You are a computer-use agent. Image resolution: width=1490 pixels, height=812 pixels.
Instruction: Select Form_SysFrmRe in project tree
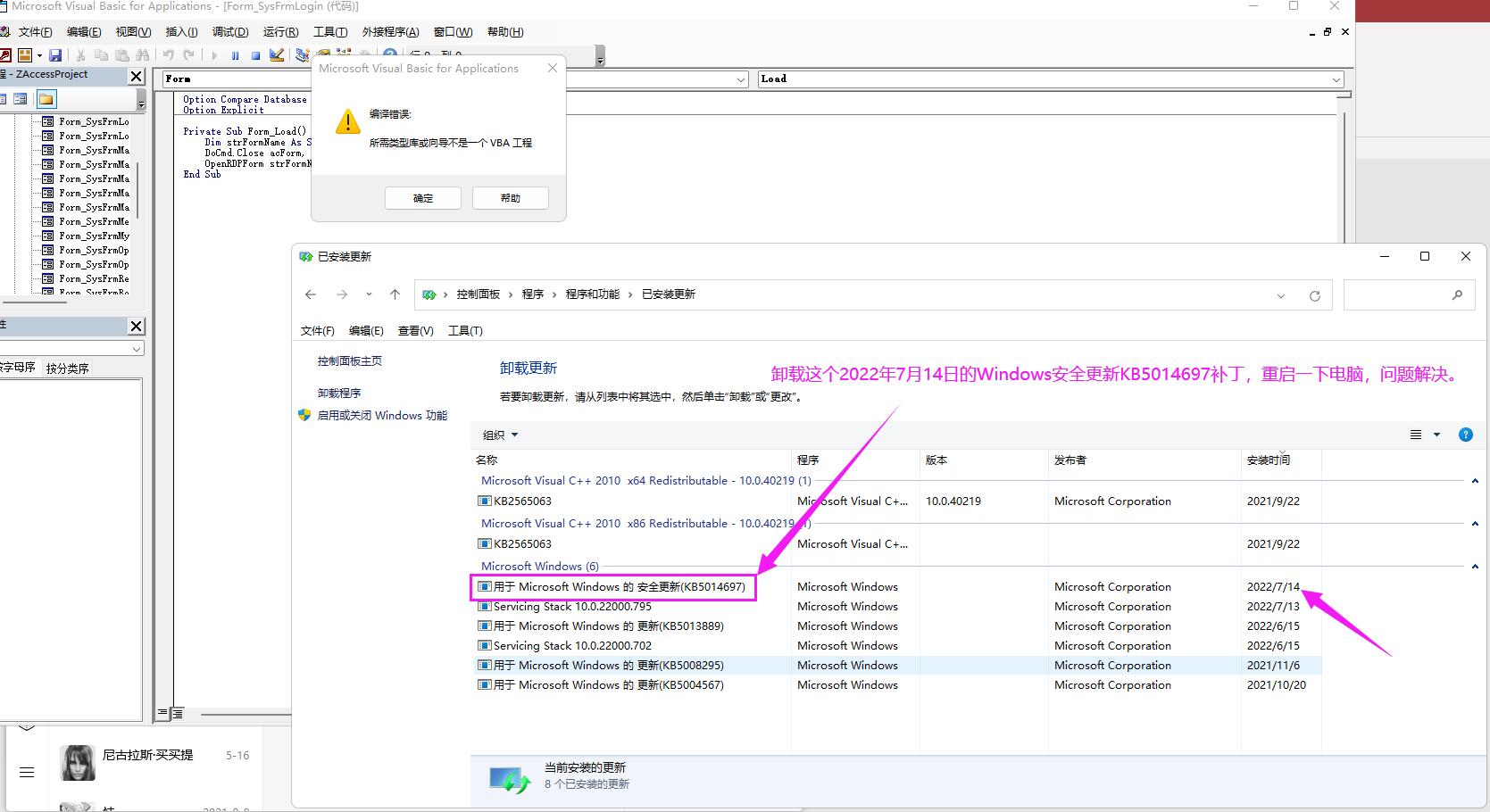point(94,278)
